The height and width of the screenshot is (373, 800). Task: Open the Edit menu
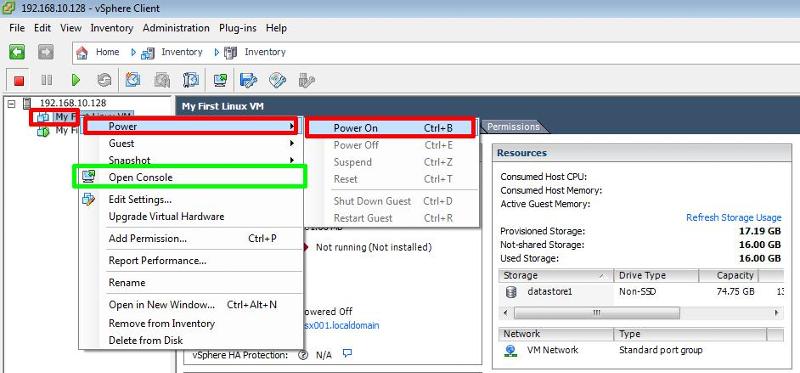42,28
